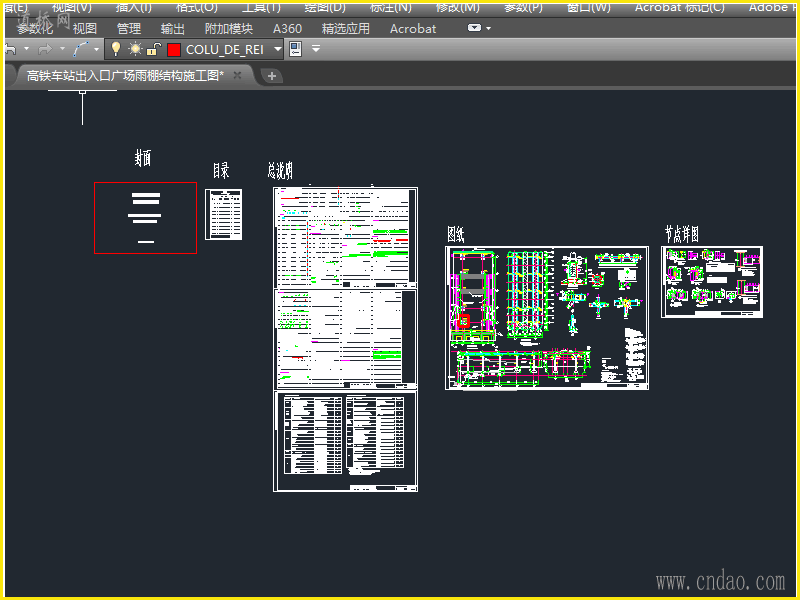
Task: Select the red-bordered 封面 cover sheet
Action: point(145,217)
